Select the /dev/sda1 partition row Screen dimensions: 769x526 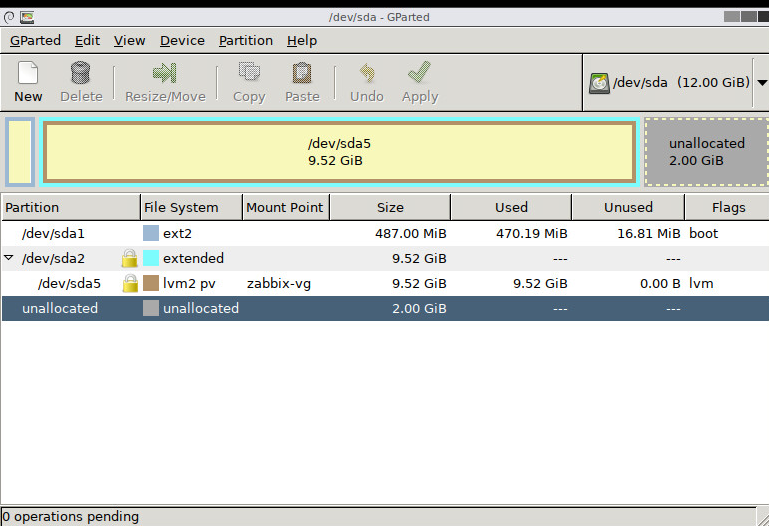(385, 233)
